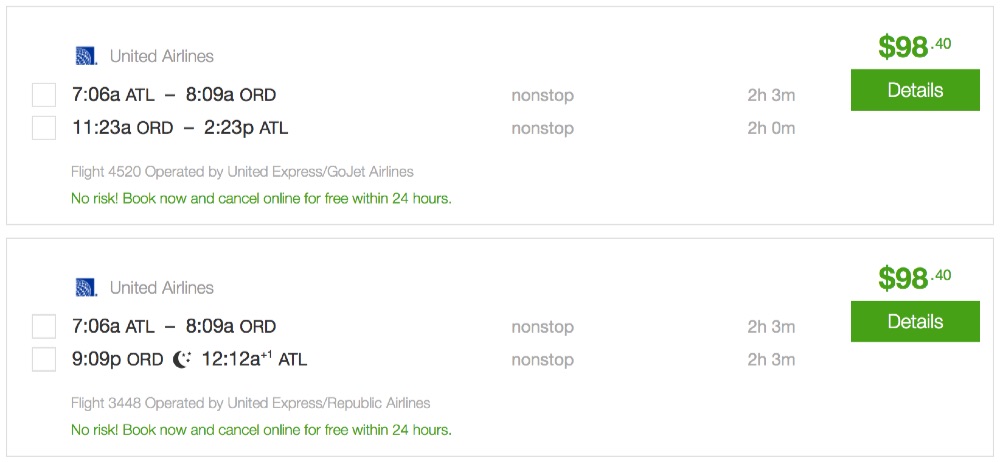Click the $98.40 price on the second card

tap(914, 277)
